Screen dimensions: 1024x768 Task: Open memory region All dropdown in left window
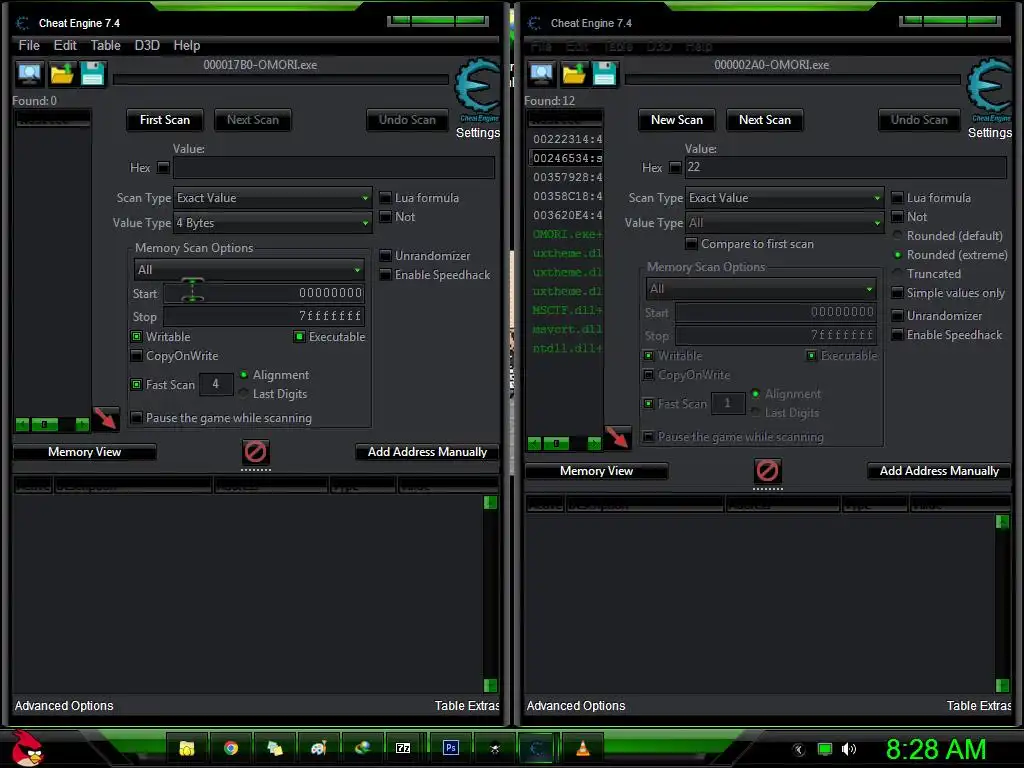(x=249, y=270)
